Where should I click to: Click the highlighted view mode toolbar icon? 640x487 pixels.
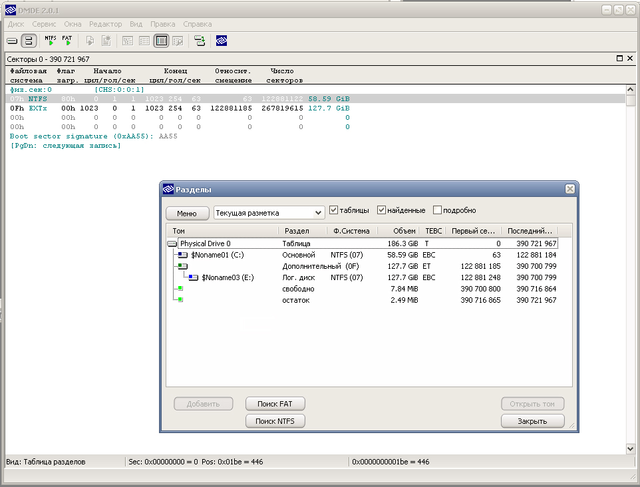click(160, 41)
